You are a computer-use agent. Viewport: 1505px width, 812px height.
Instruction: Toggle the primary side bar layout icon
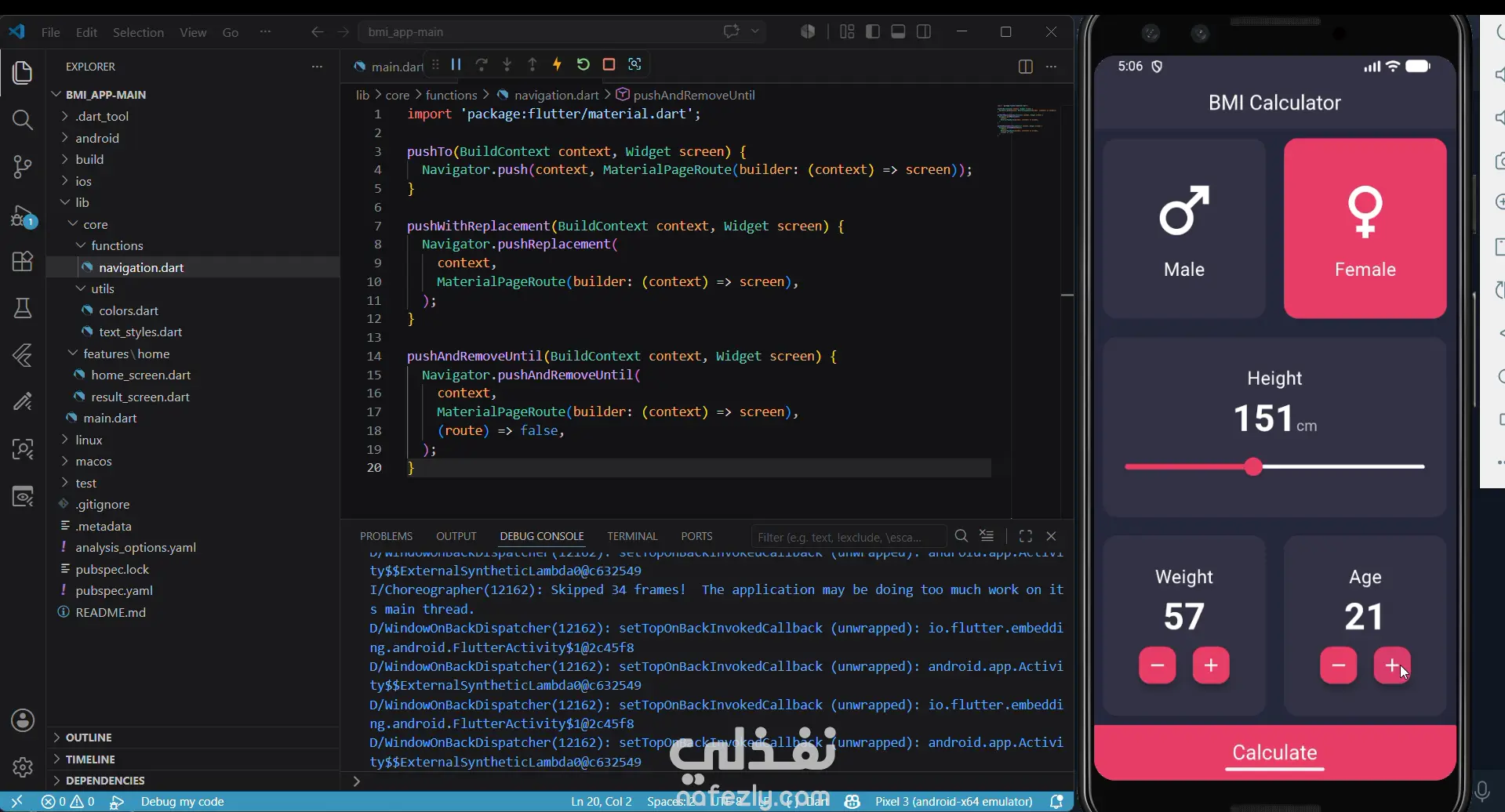tap(872, 31)
